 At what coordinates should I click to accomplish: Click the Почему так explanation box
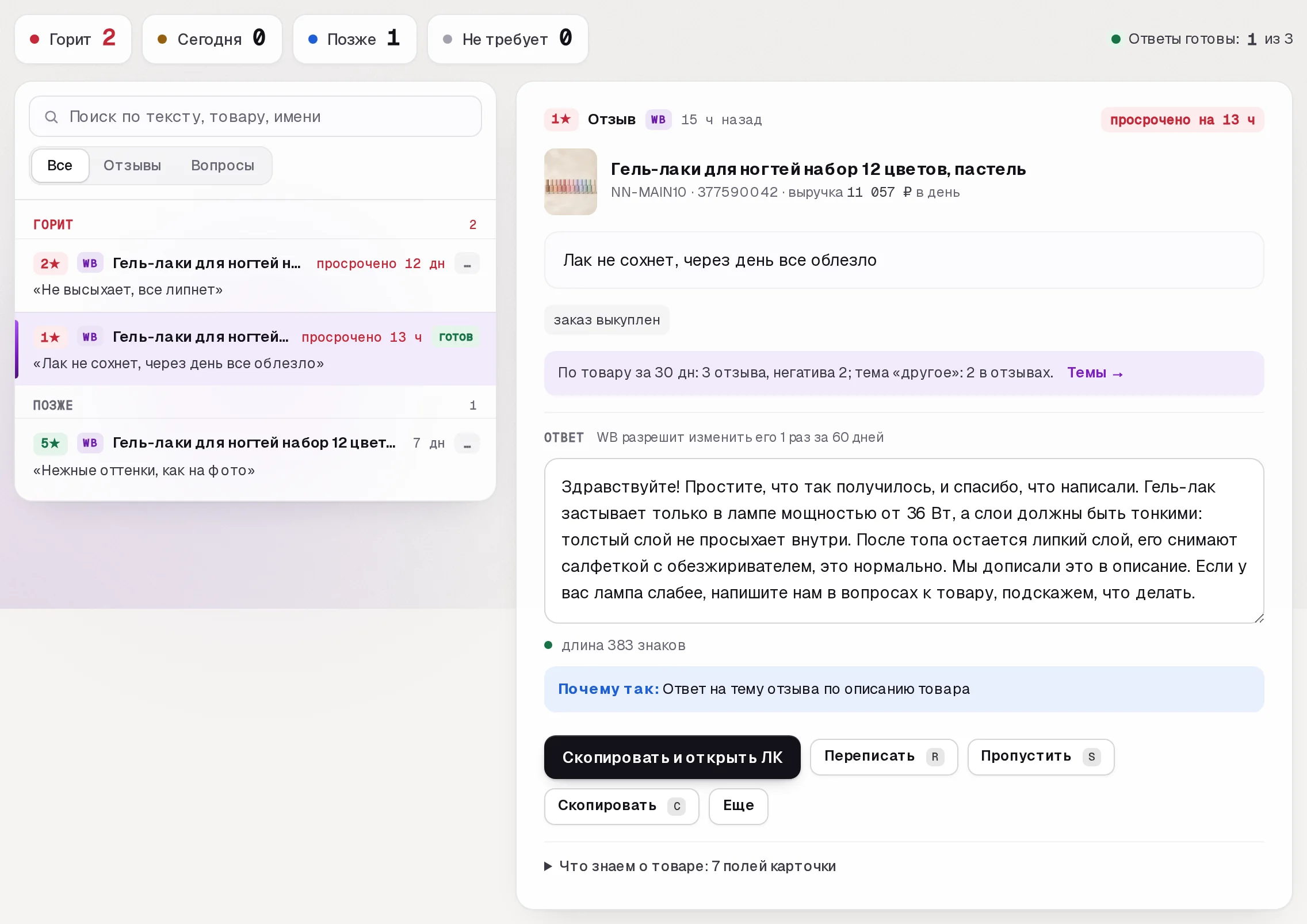point(904,689)
